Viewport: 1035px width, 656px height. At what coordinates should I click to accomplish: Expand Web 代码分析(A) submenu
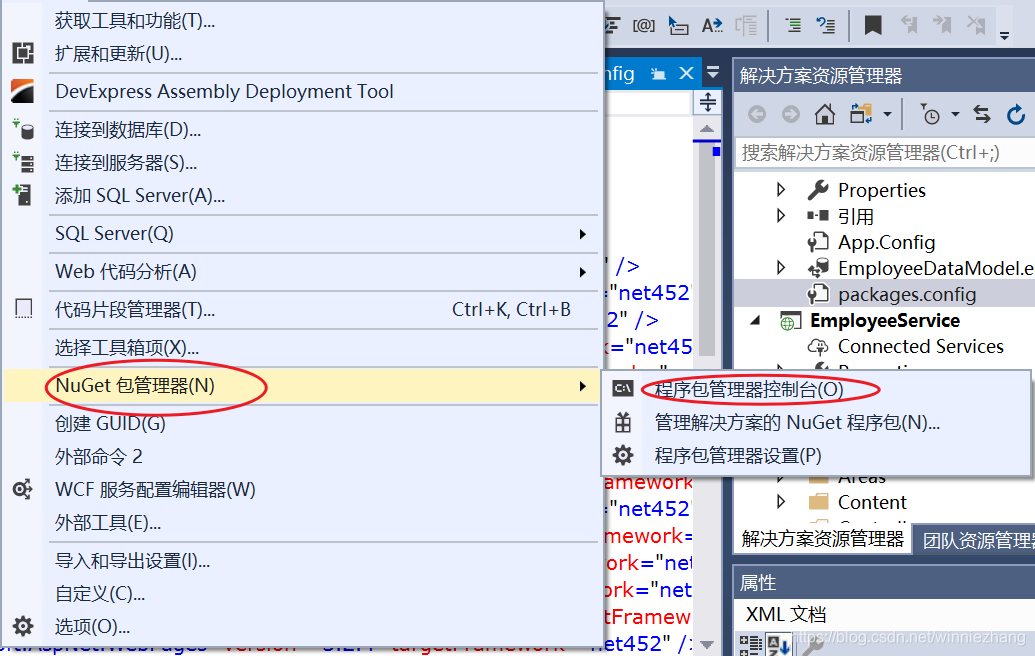[300, 272]
